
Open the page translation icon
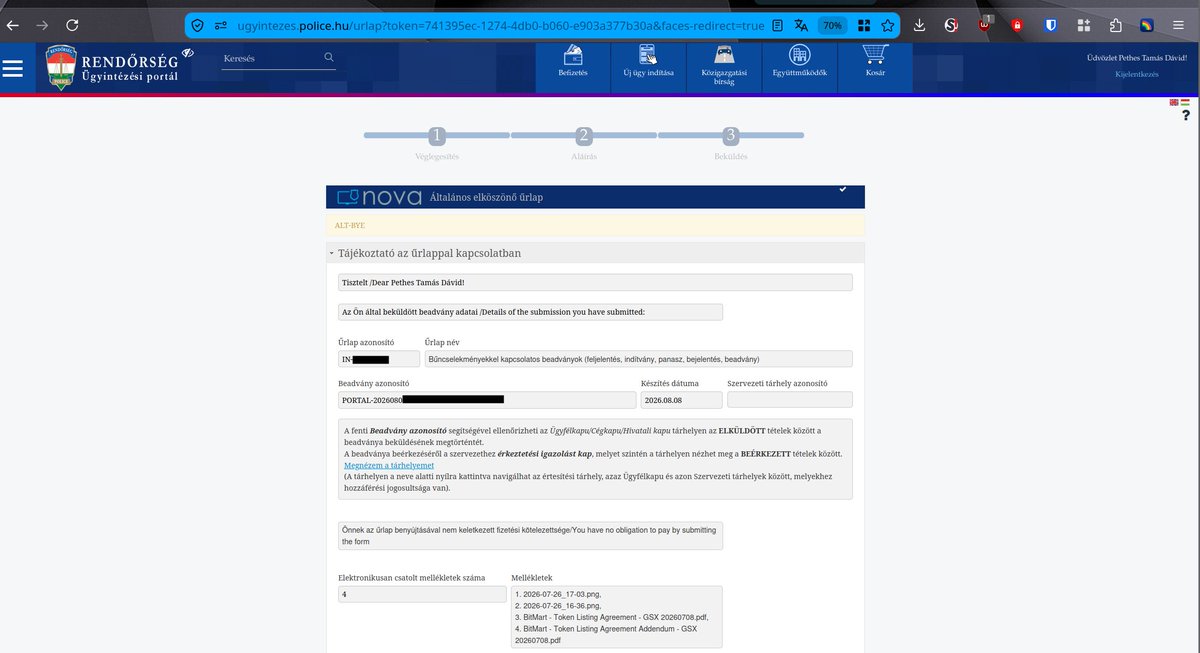[x=801, y=25]
